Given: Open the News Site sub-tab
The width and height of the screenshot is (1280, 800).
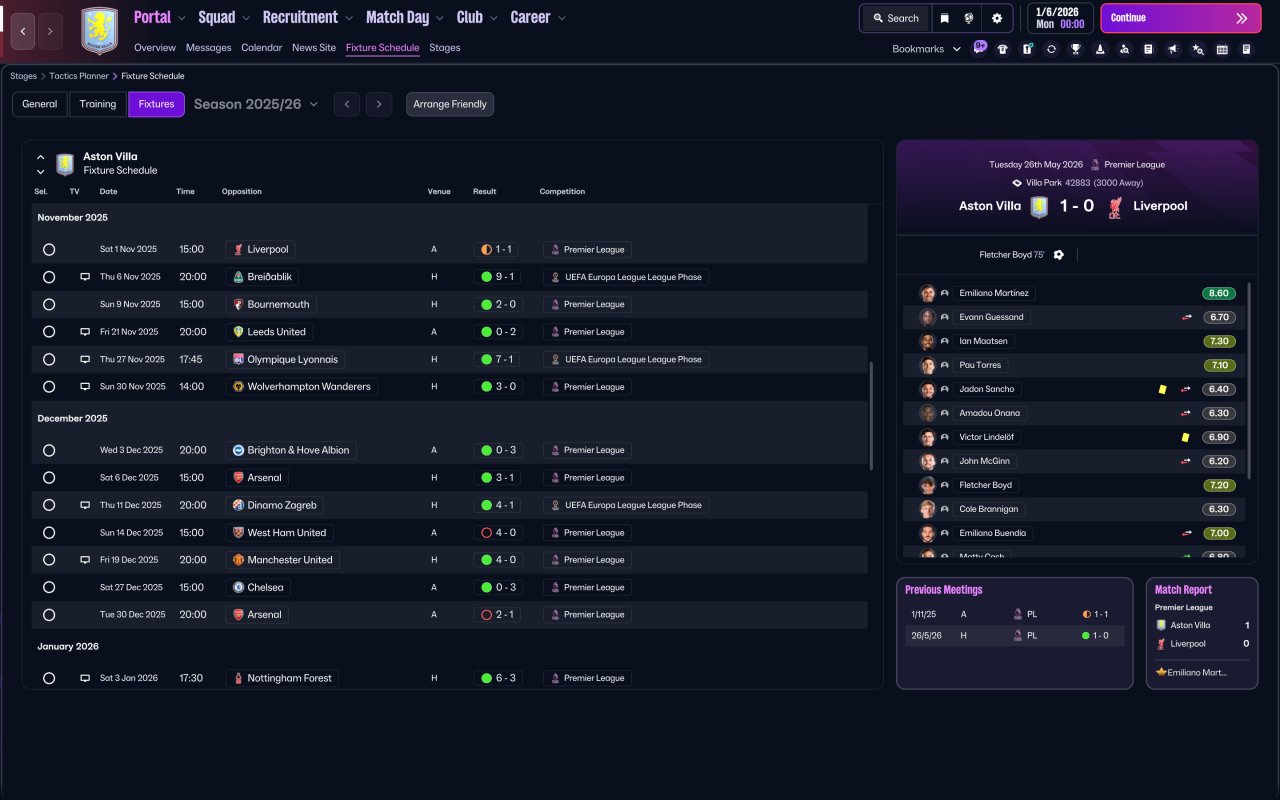Looking at the screenshot, I should (x=314, y=48).
